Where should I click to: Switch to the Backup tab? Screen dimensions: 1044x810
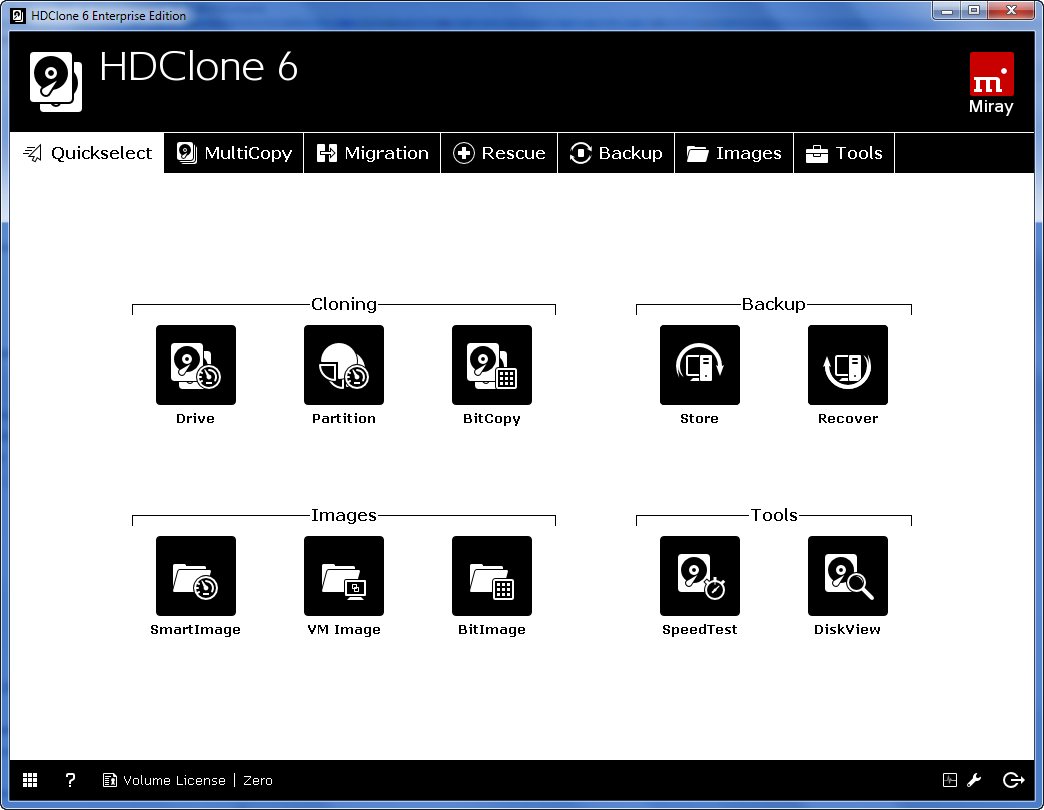(616, 153)
